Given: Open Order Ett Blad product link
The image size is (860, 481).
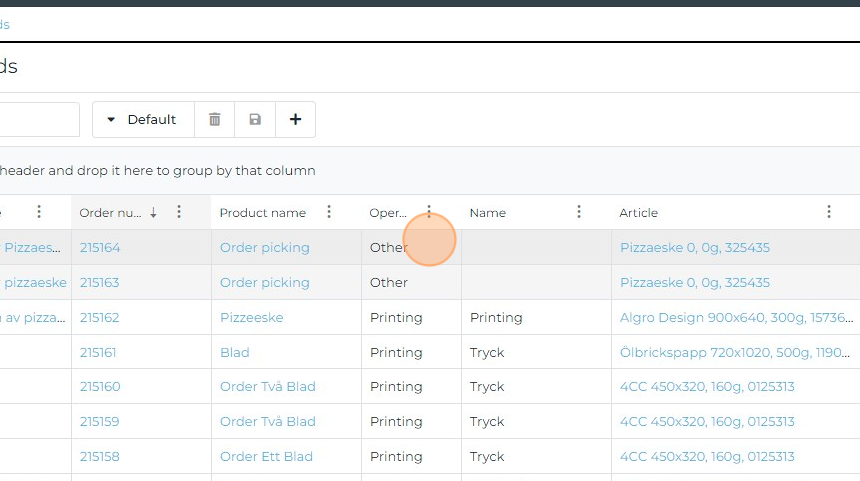Looking at the screenshot, I should (x=266, y=457).
